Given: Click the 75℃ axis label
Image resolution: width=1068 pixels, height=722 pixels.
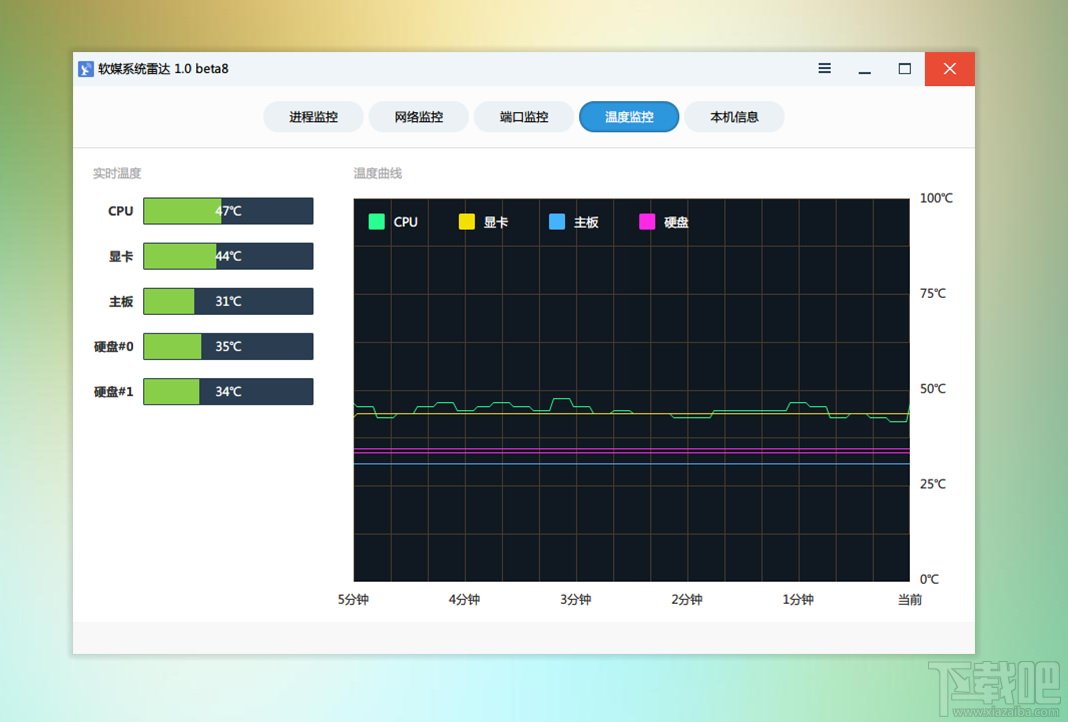Looking at the screenshot, I should tap(933, 294).
